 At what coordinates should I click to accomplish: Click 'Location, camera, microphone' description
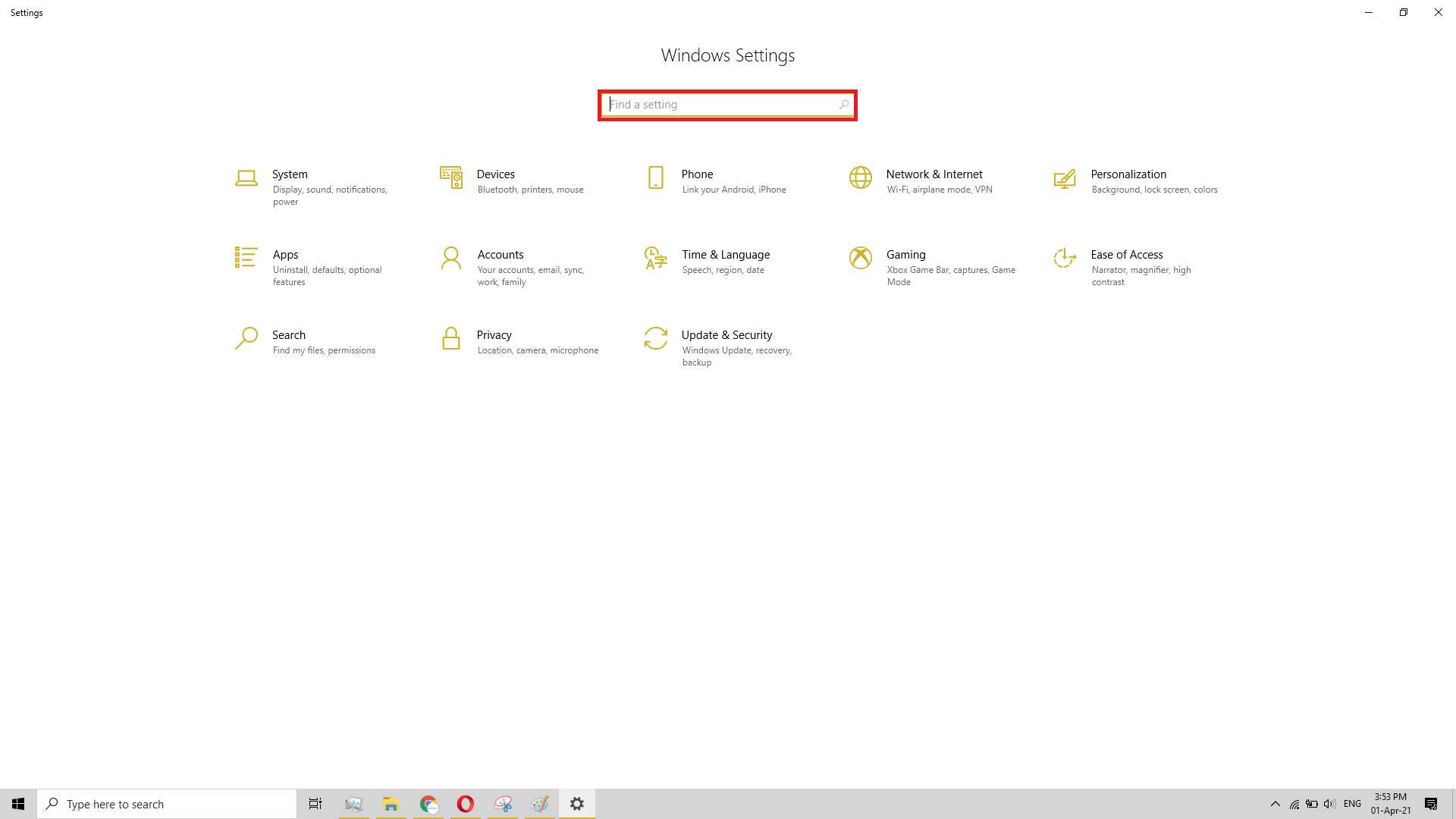tap(538, 350)
